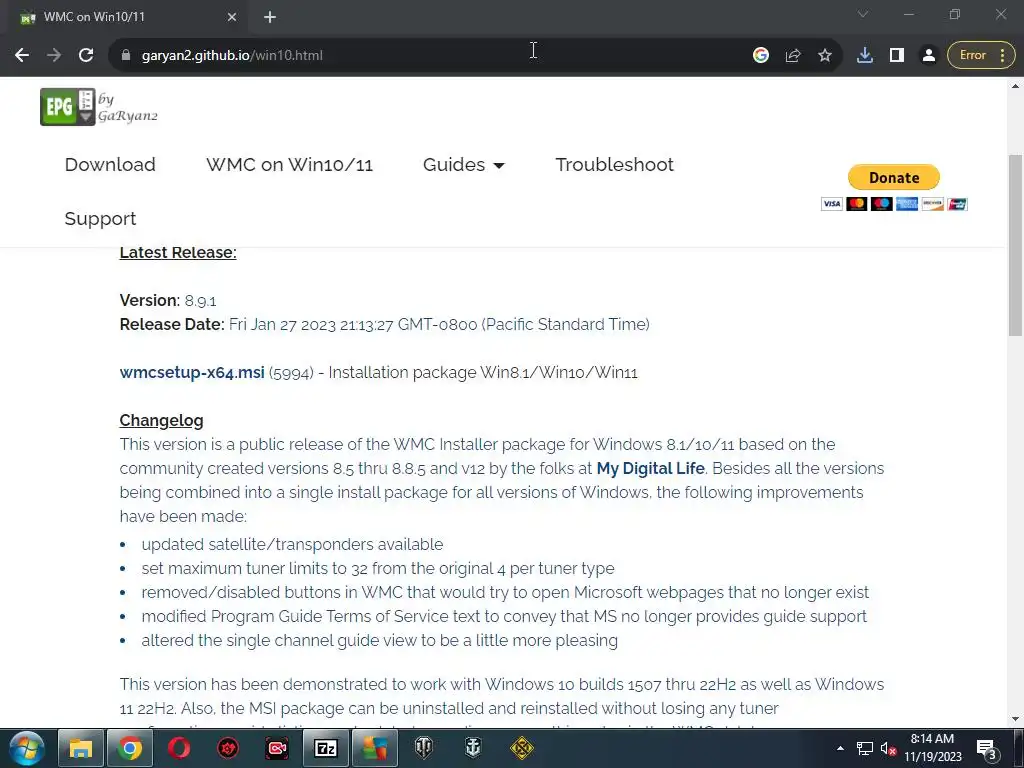Click the page vertical scrollbar thumb
The width and height of the screenshot is (1024, 768).
point(1015,246)
